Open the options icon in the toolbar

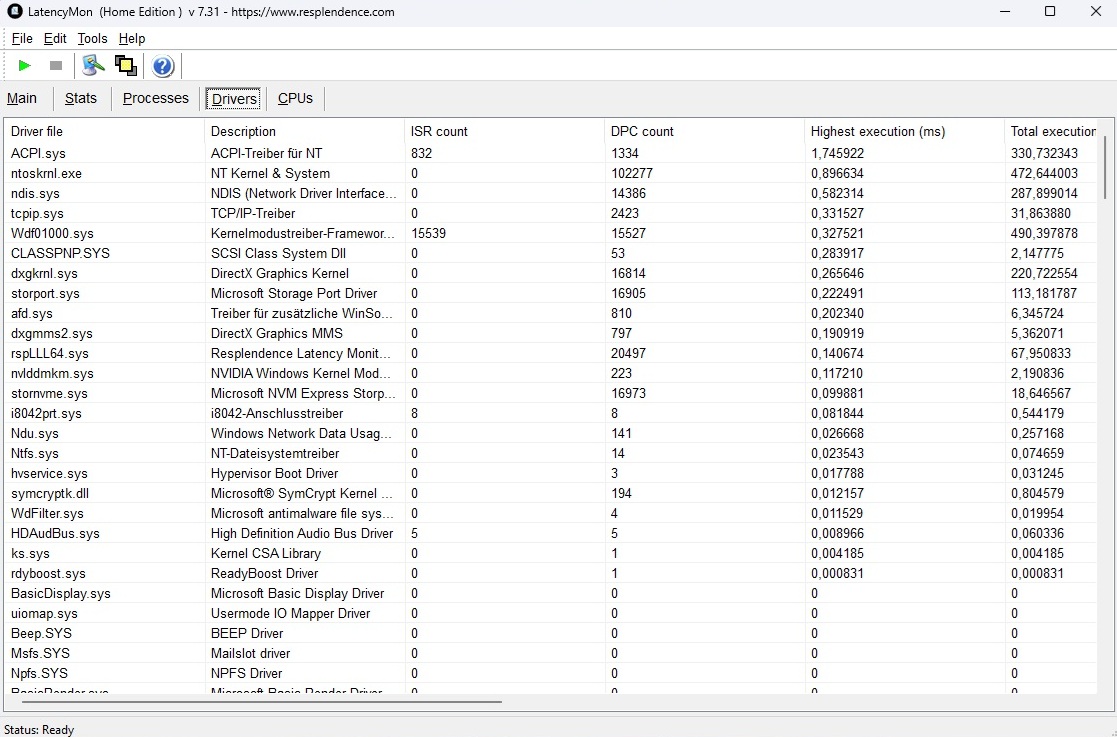click(94, 66)
